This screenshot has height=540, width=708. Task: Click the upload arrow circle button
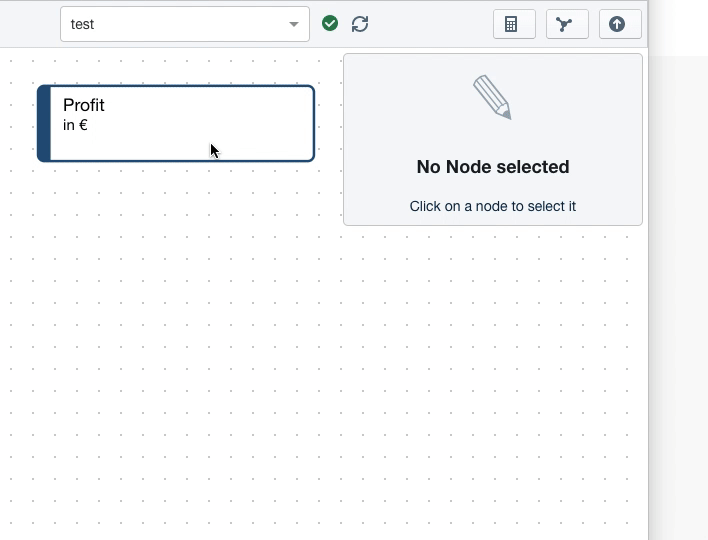(x=619, y=24)
